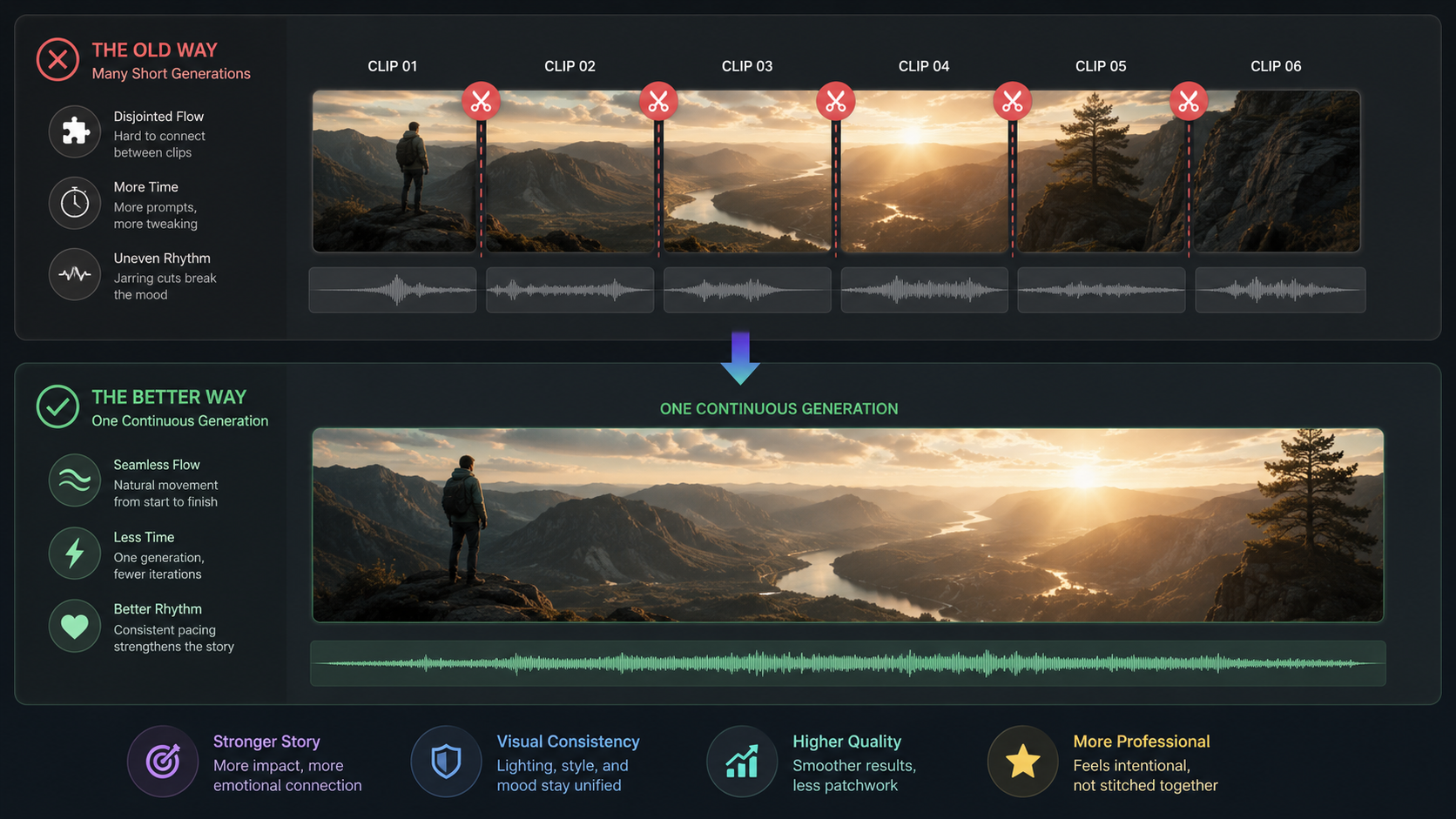This screenshot has width=1456, height=819.
Task: Select the Clip 02 mountain valley thumbnail
Action: (x=570, y=171)
